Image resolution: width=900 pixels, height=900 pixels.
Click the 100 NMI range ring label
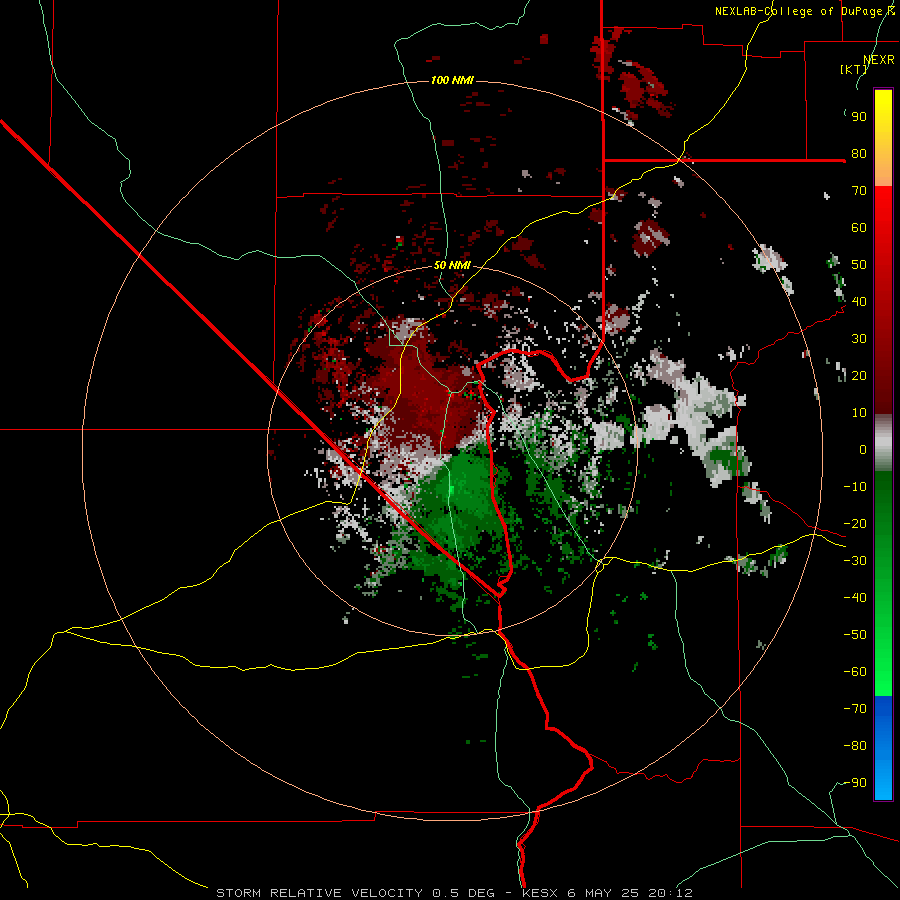click(452, 80)
